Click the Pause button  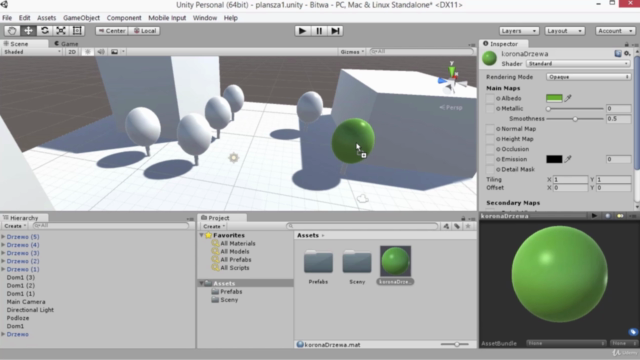[319, 31]
